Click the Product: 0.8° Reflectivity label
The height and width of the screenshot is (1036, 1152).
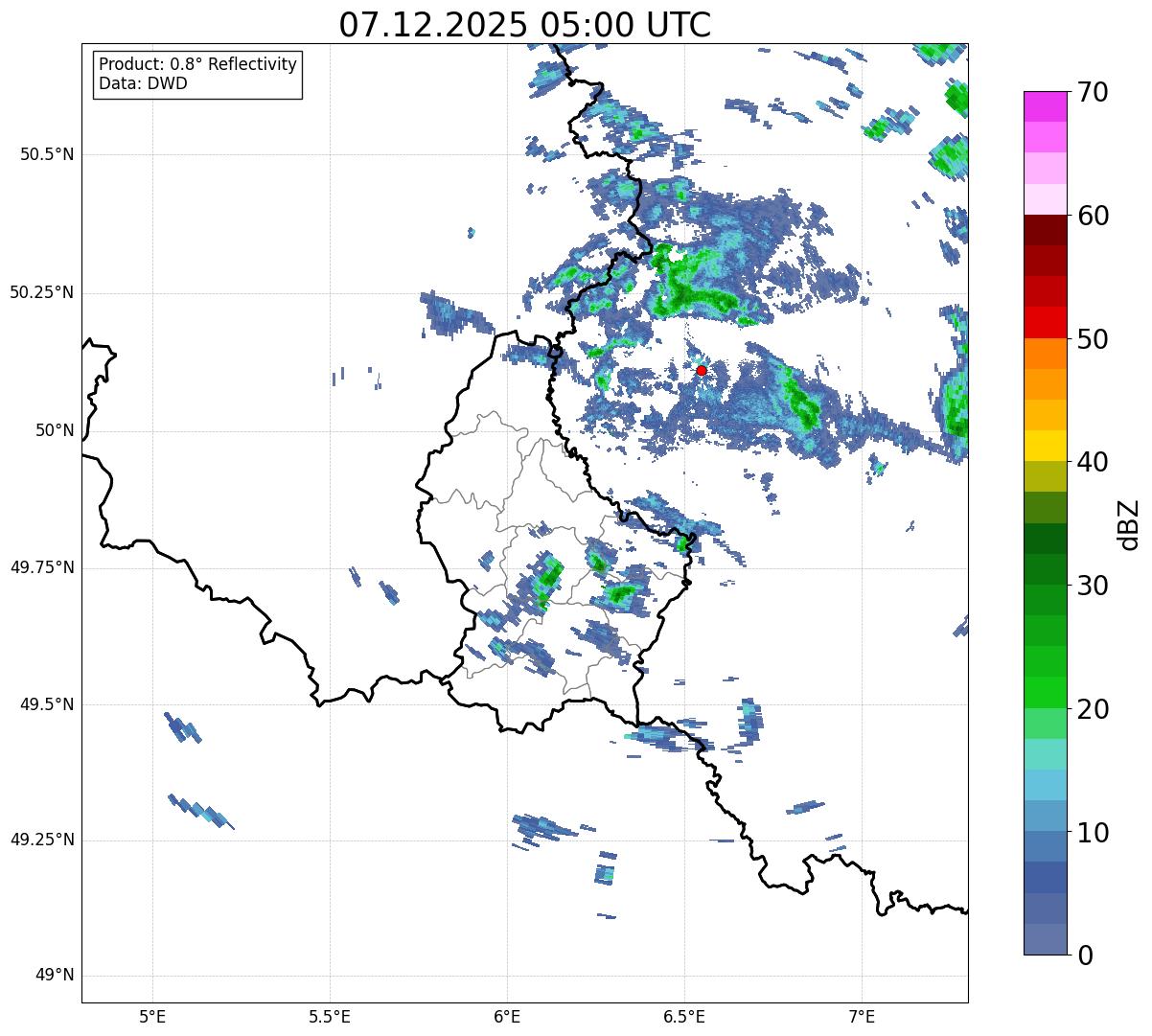click(x=198, y=64)
